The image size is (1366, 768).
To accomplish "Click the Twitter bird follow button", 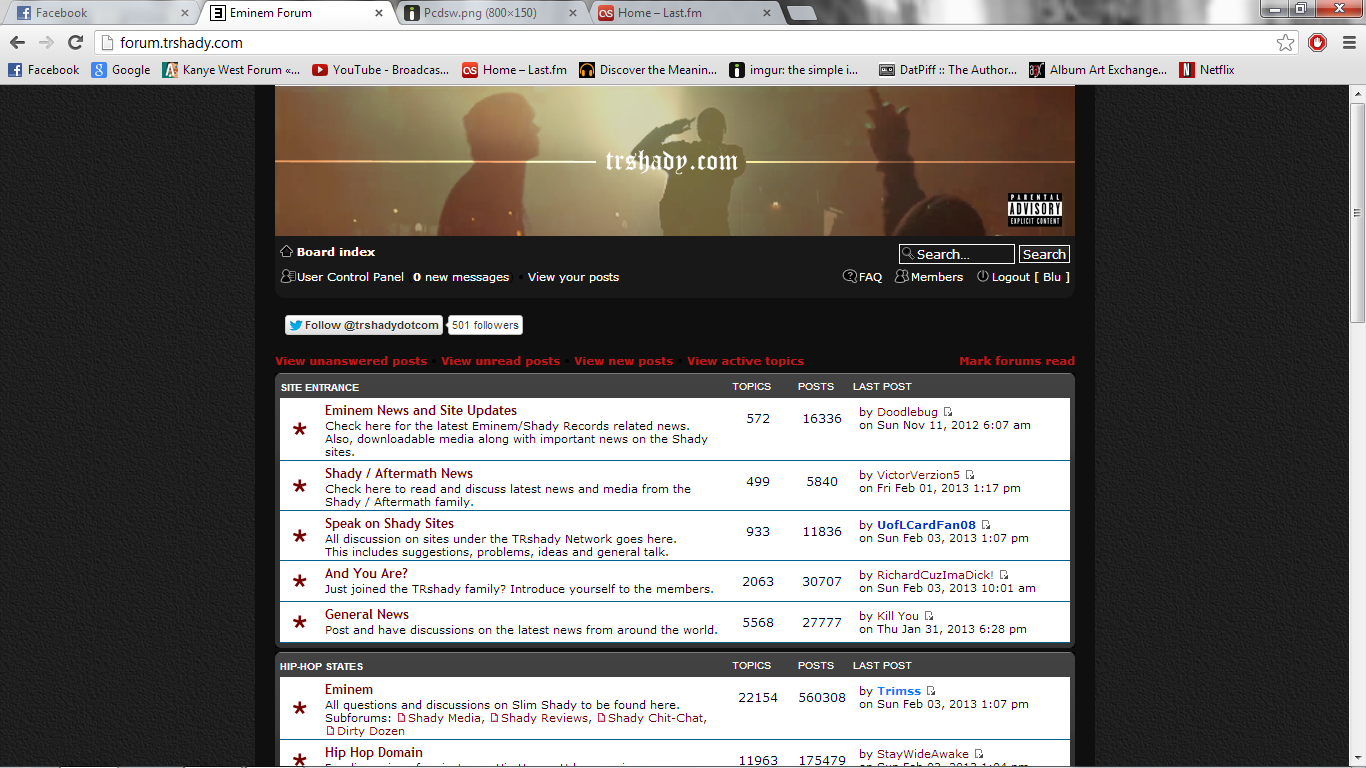I will coord(364,325).
